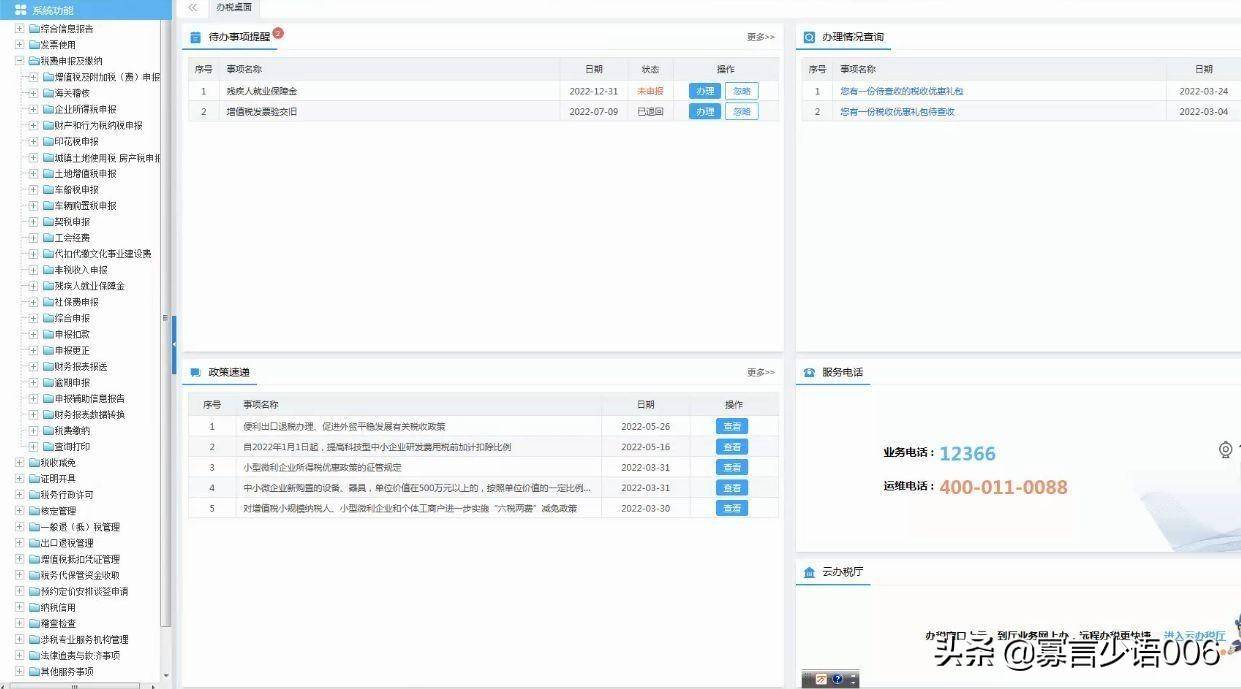The height and width of the screenshot is (689, 1241).
Task: Click the folder icon of 税费缴纳
Action: [48, 430]
